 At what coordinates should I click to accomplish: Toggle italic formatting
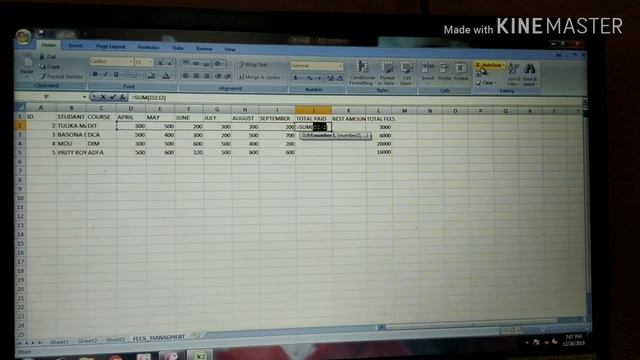point(105,74)
